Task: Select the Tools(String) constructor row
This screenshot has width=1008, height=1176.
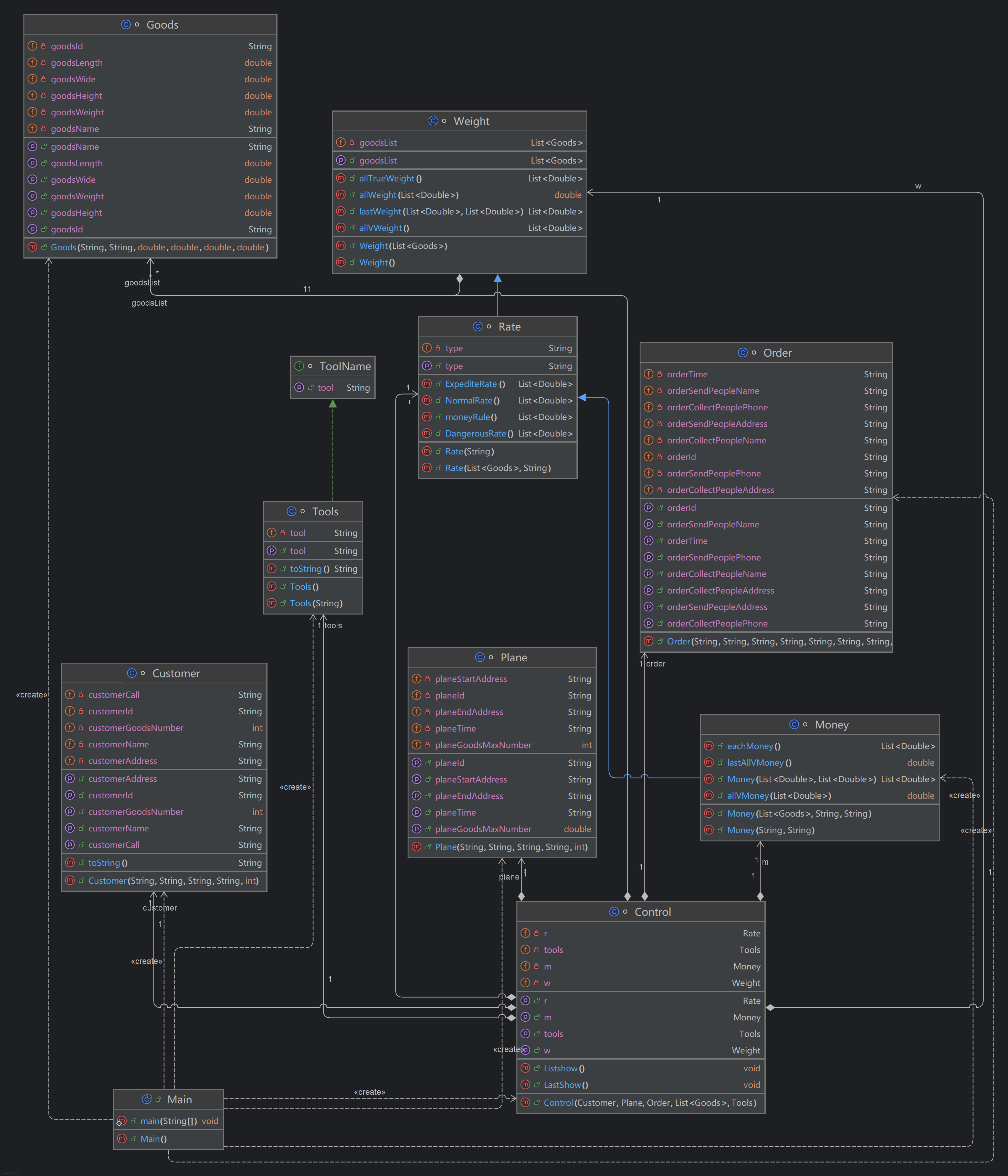Action: pyautogui.click(x=316, y=603)
